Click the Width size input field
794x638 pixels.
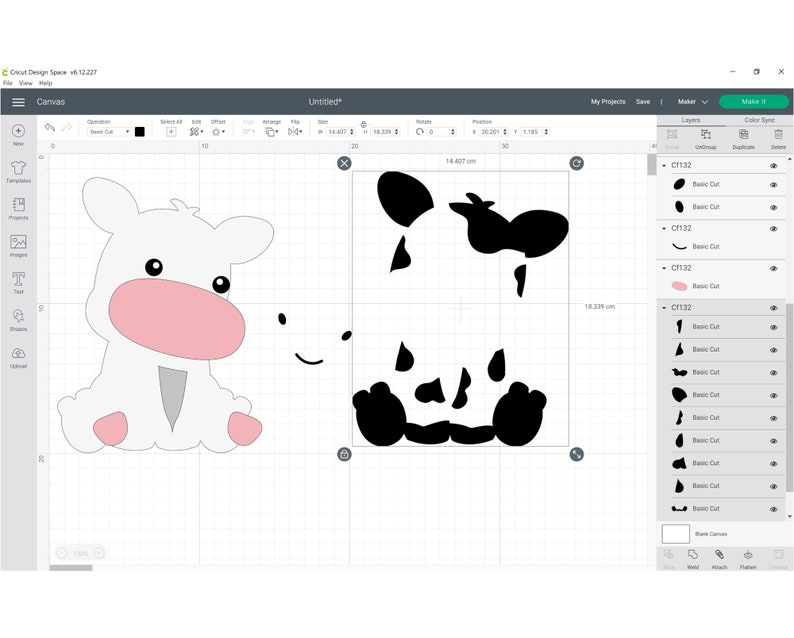click(340, 132)
